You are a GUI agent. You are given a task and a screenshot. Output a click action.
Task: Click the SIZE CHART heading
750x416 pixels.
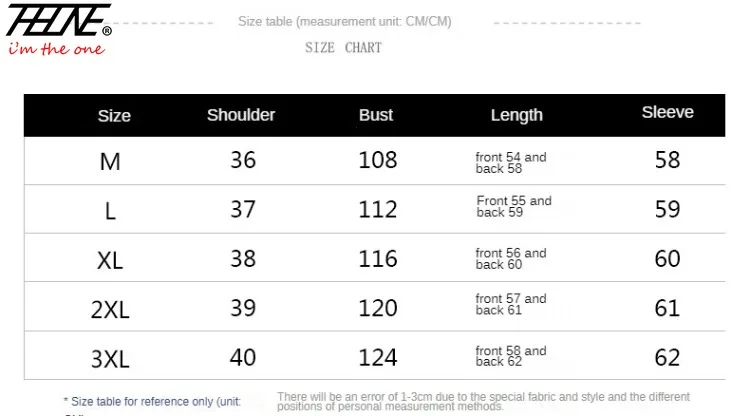pos(343,47)
